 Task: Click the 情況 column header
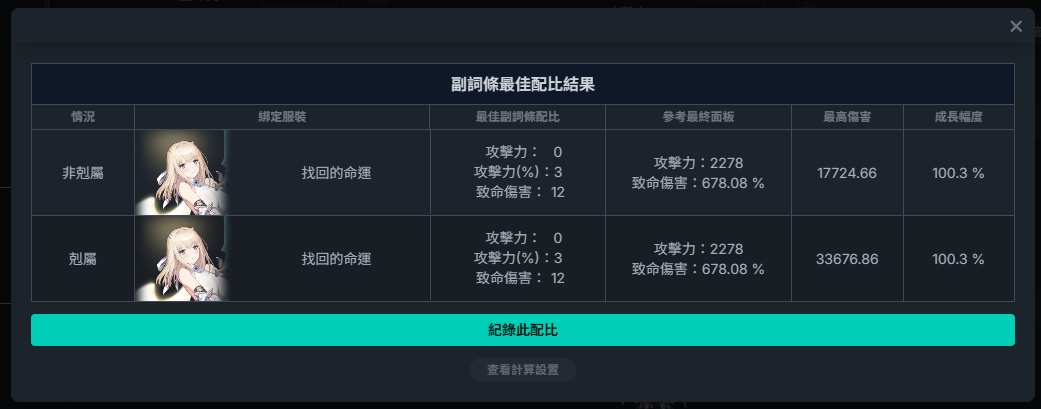(83, 117)
